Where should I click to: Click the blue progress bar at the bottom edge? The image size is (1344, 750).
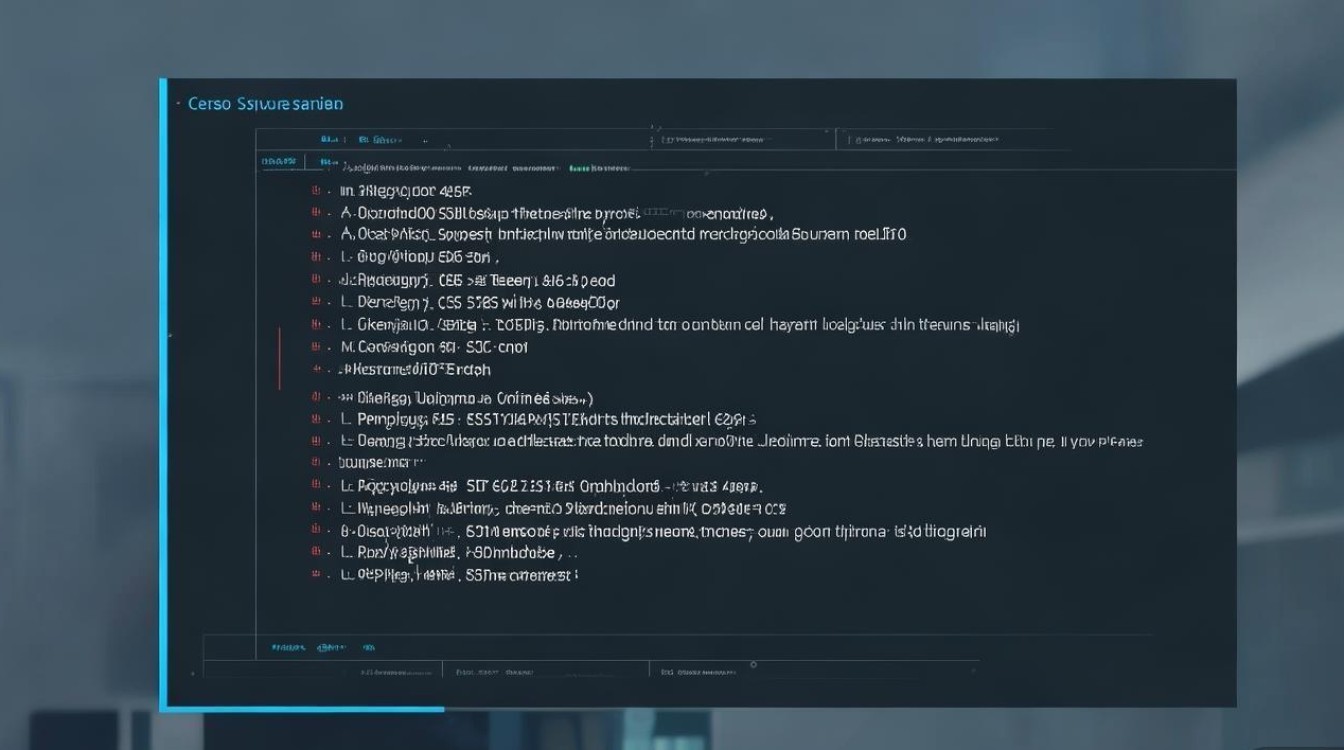pyautogui.click(x=300, y=707)
